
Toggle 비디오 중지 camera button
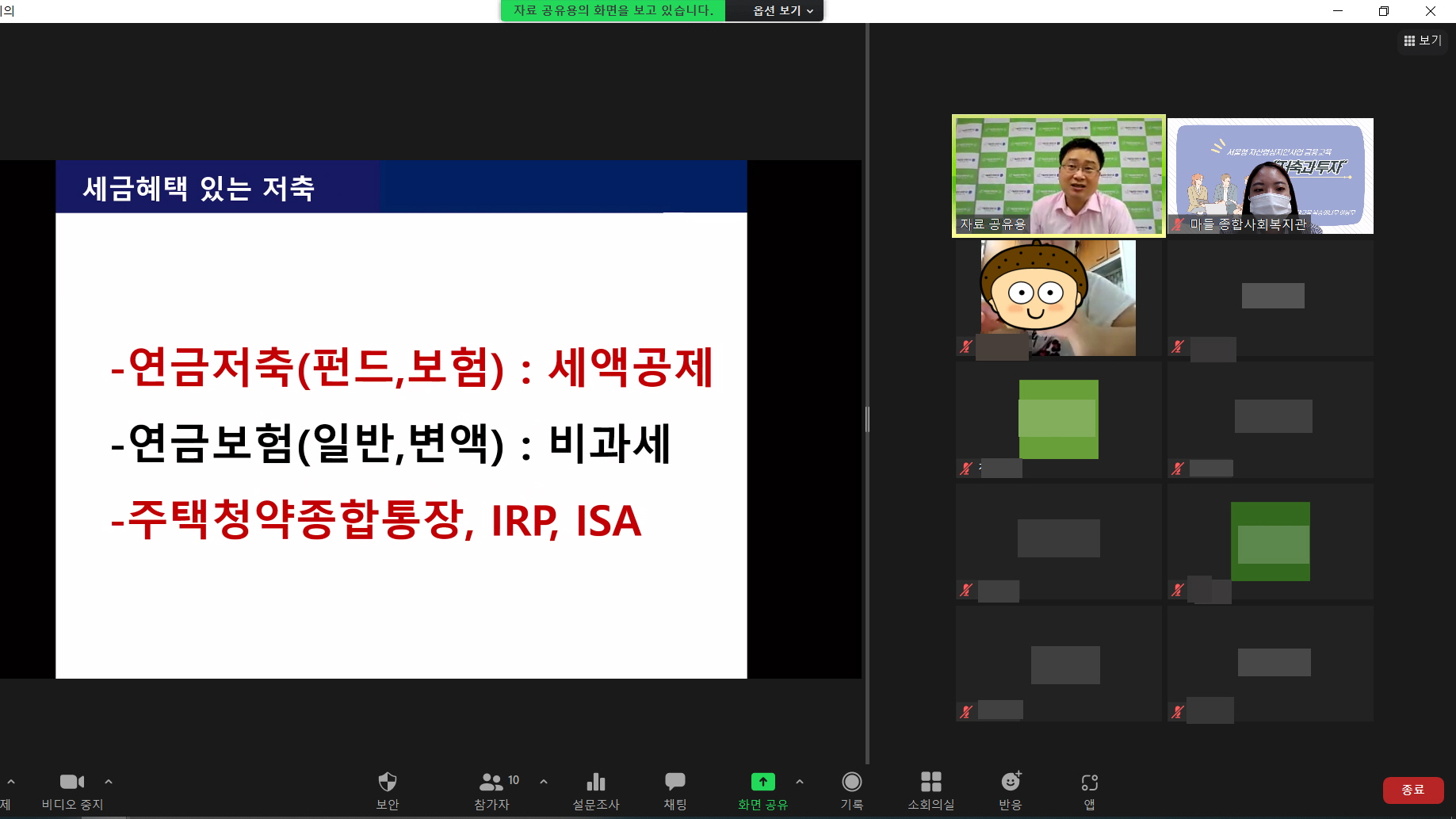point(72,783)
